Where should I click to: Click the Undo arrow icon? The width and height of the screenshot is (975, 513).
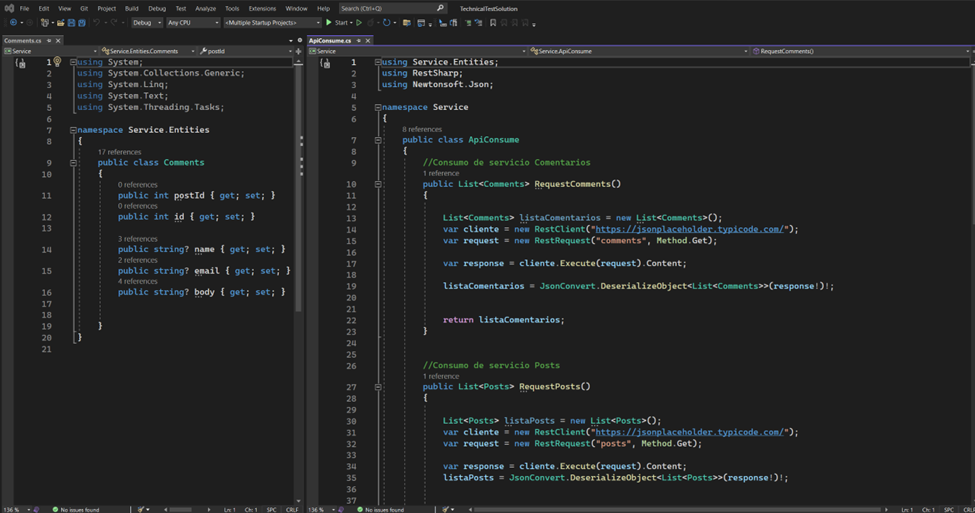pyautogui.click(x=96, y=22)
